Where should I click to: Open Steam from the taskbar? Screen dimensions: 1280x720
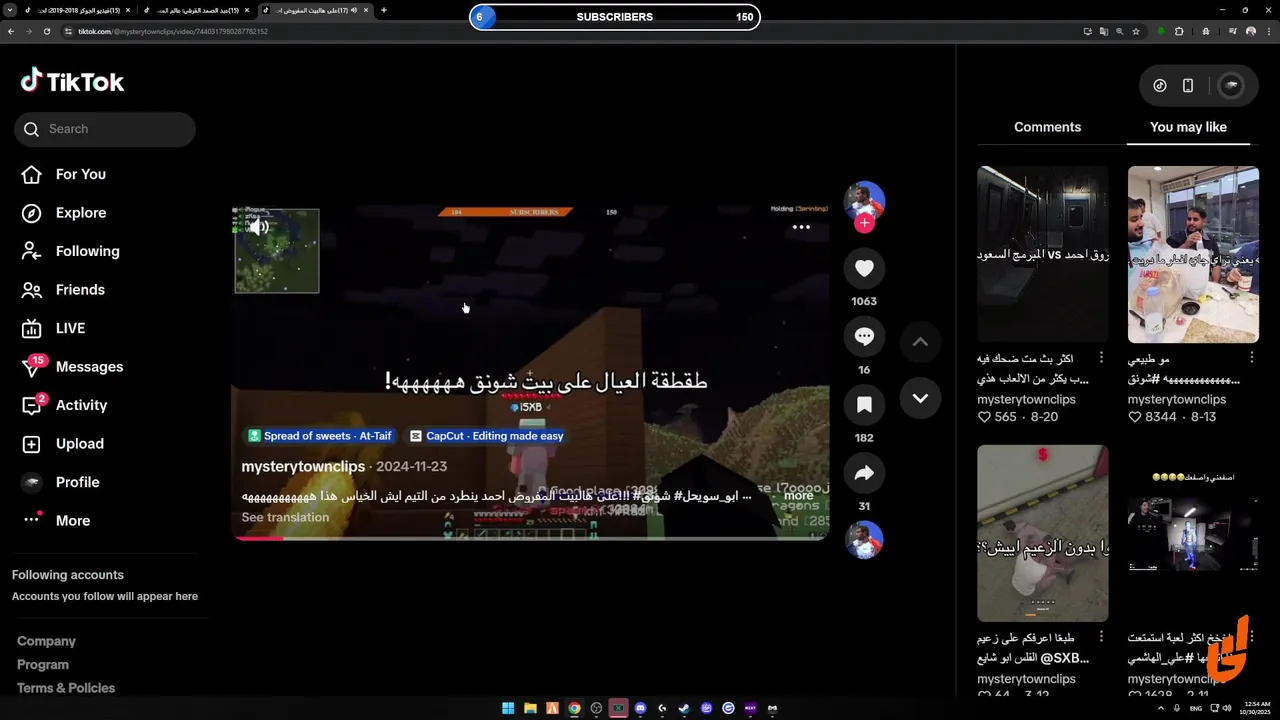tap(684, 708)
